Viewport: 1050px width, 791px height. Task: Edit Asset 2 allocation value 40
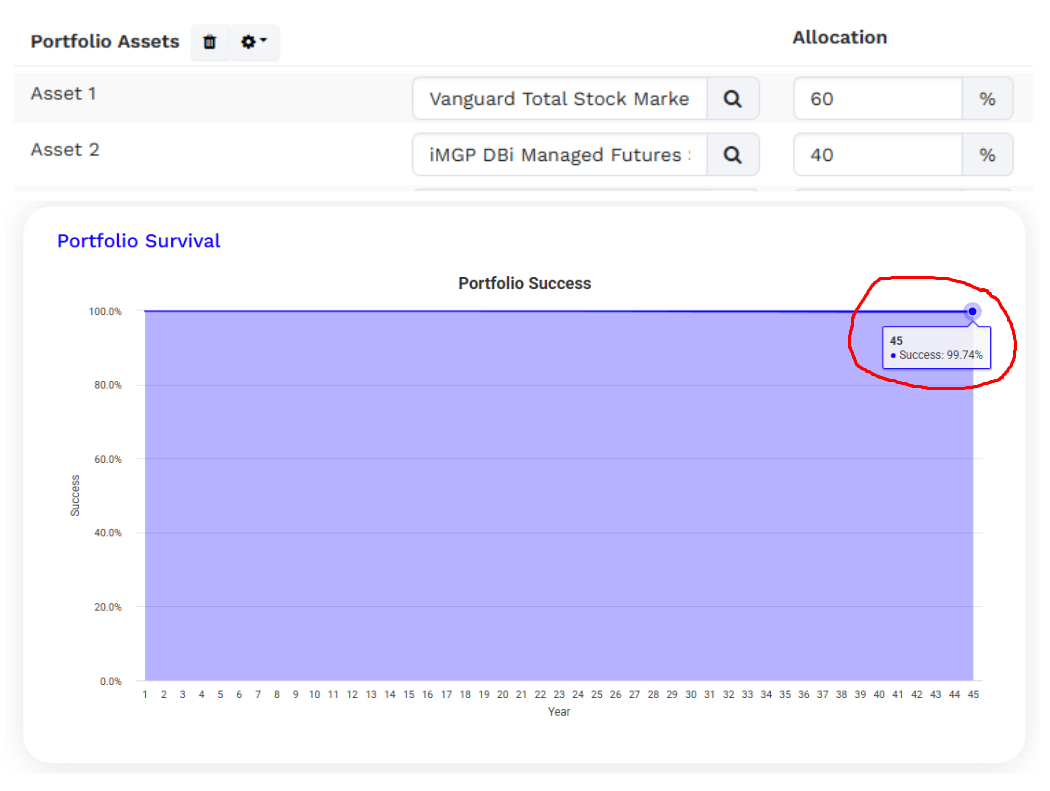click(x=878, y=155)
